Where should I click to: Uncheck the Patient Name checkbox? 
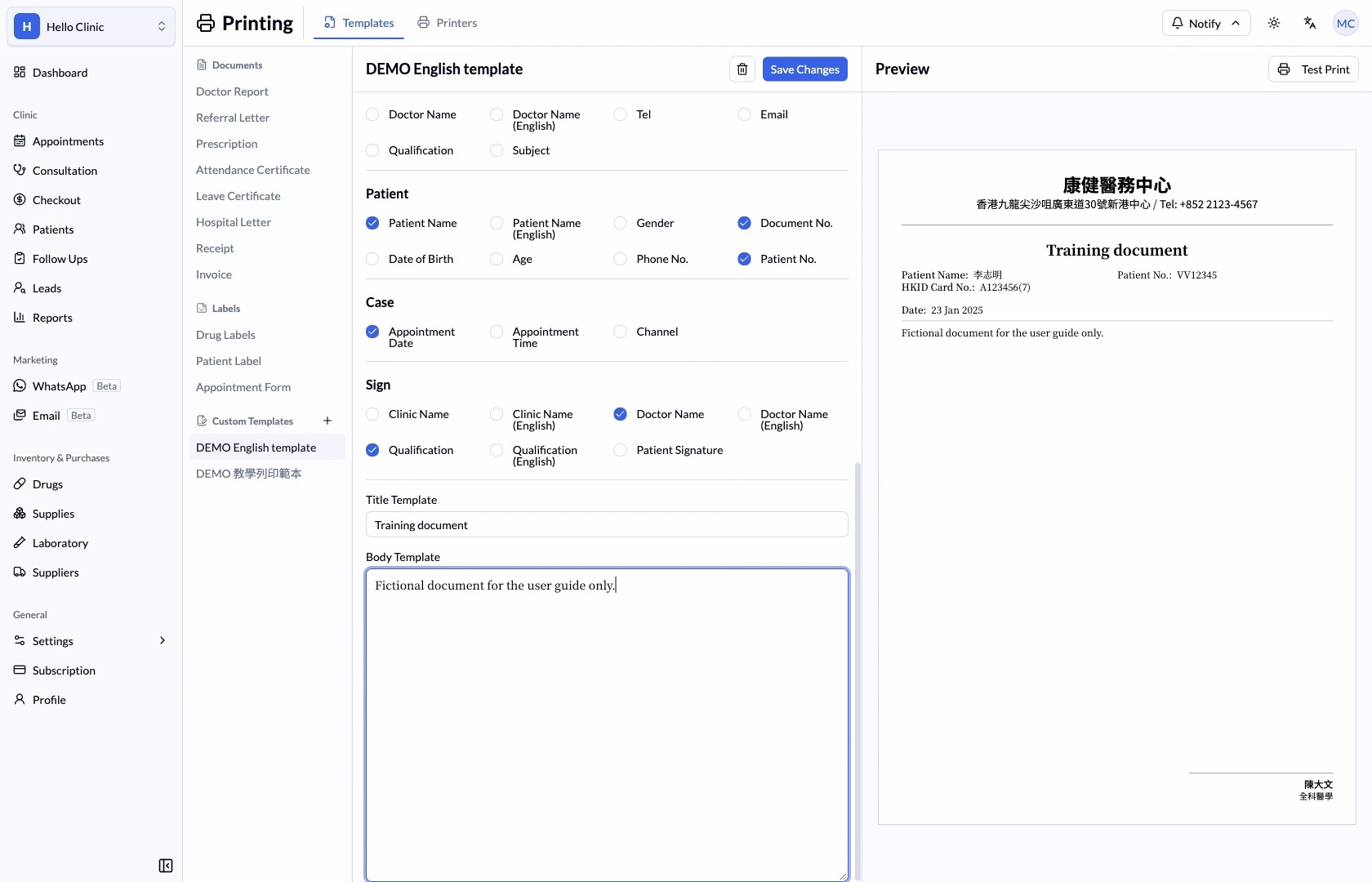click(x=372, y=223)
